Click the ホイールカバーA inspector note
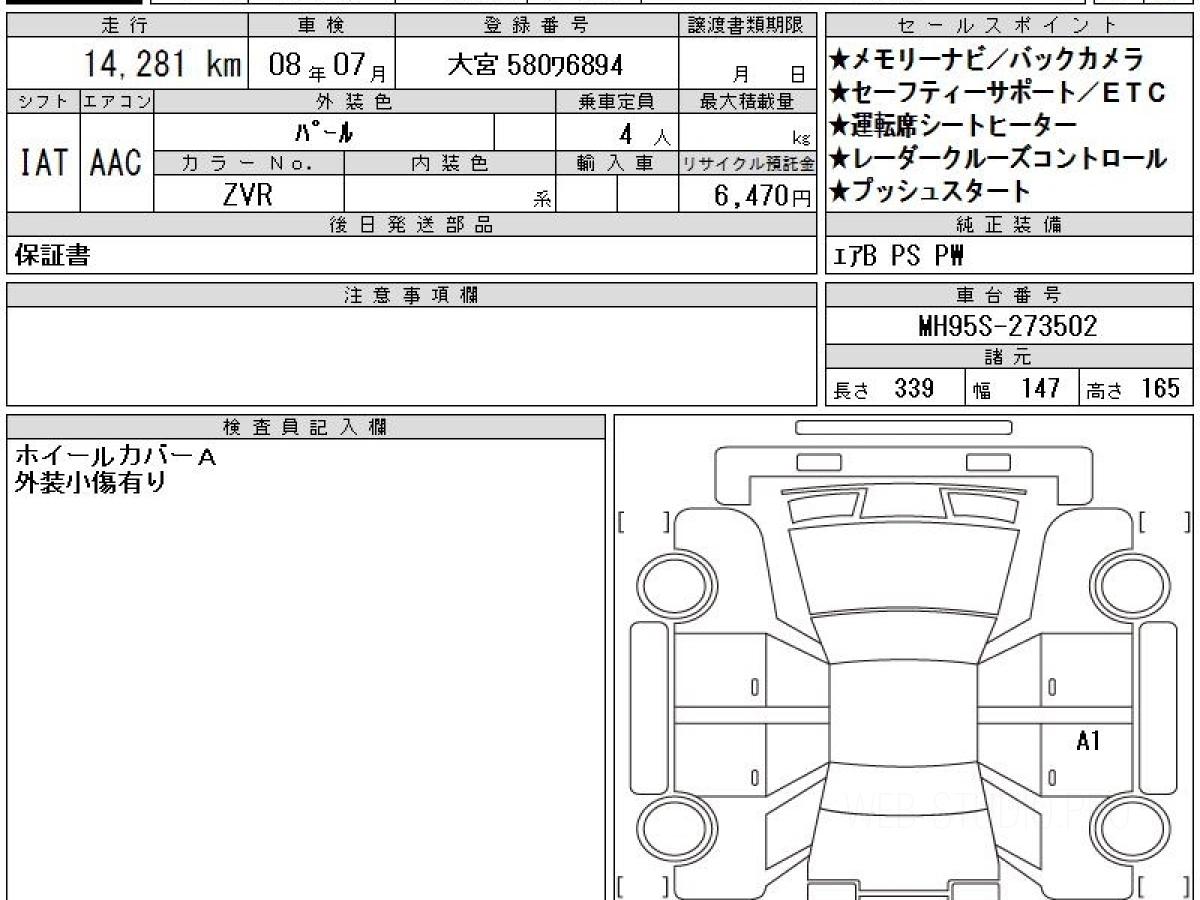This screenshot has height=900, width=1200. [x=115, y=457]
